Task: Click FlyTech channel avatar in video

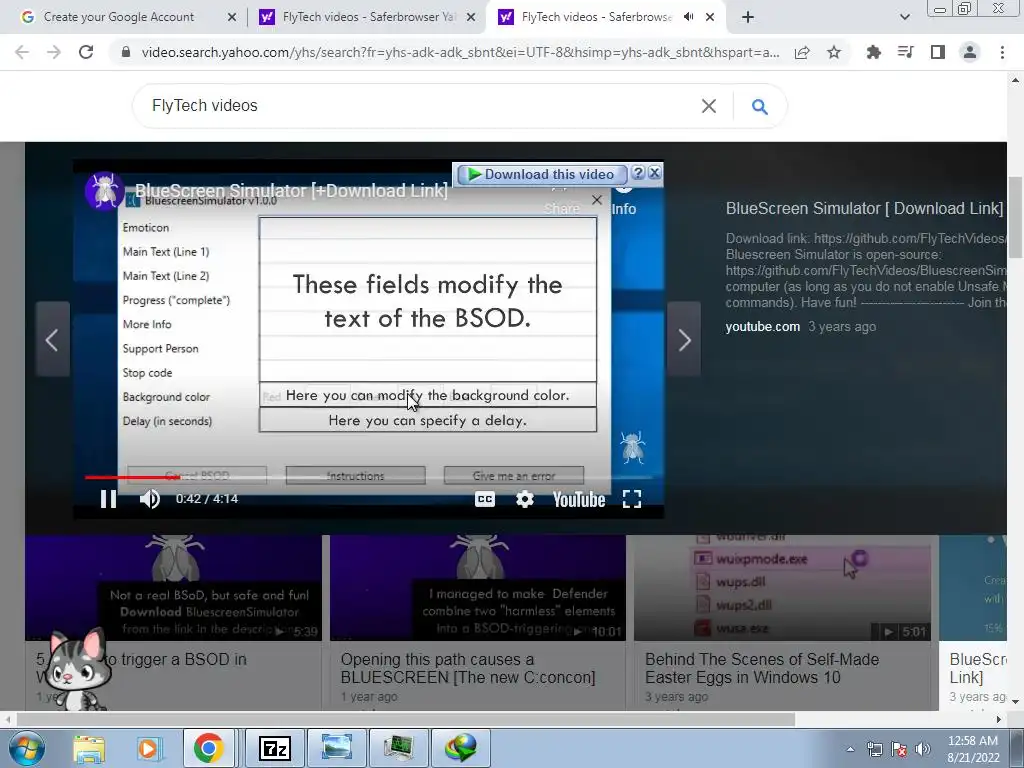Action: pos(104,191)
